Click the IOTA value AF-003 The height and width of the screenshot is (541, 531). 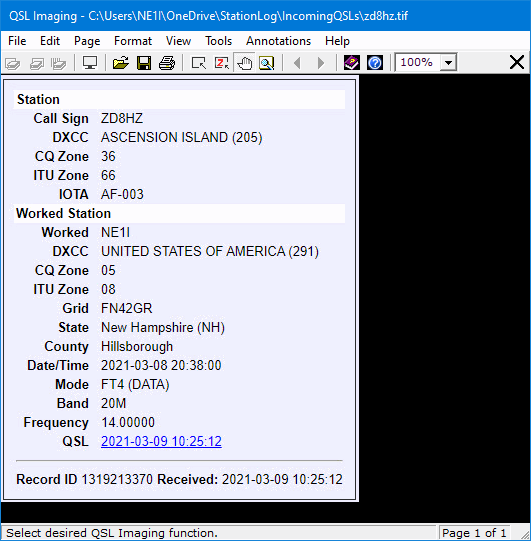pos(122,195)
